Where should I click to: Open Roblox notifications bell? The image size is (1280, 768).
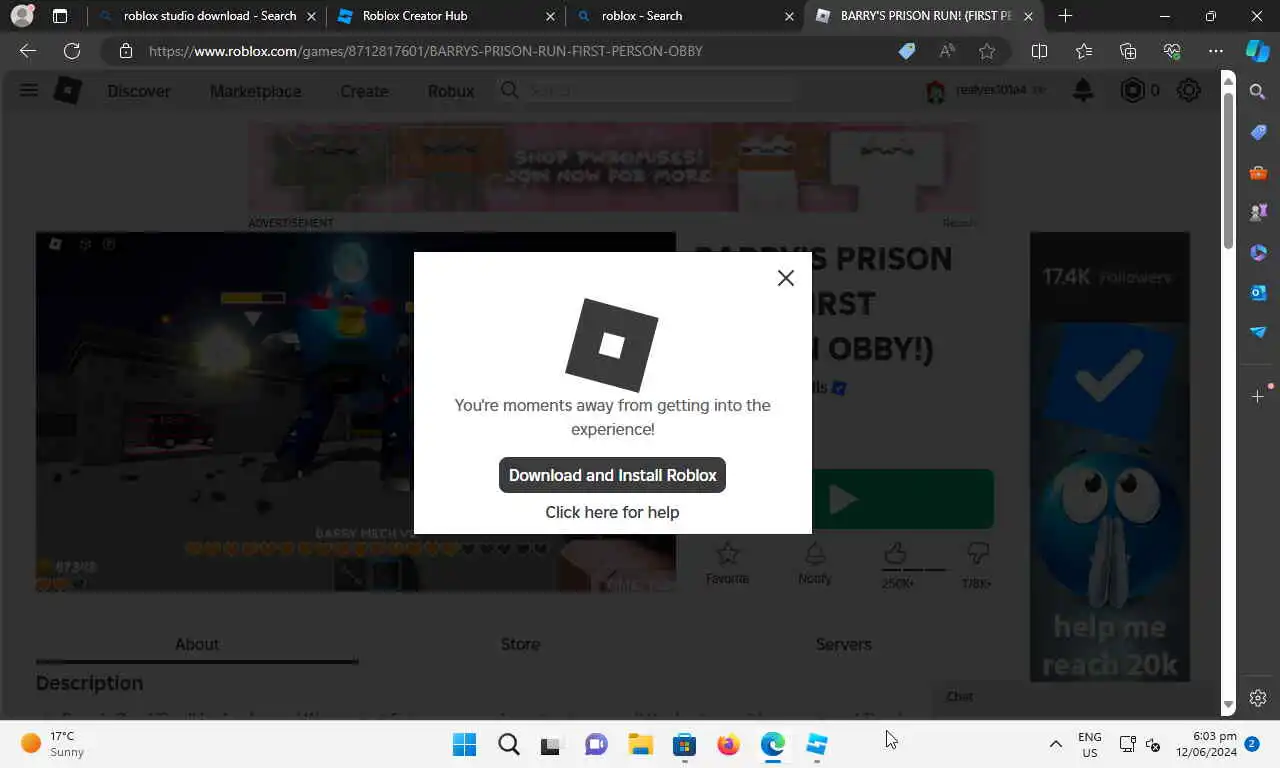[1083, 90]
